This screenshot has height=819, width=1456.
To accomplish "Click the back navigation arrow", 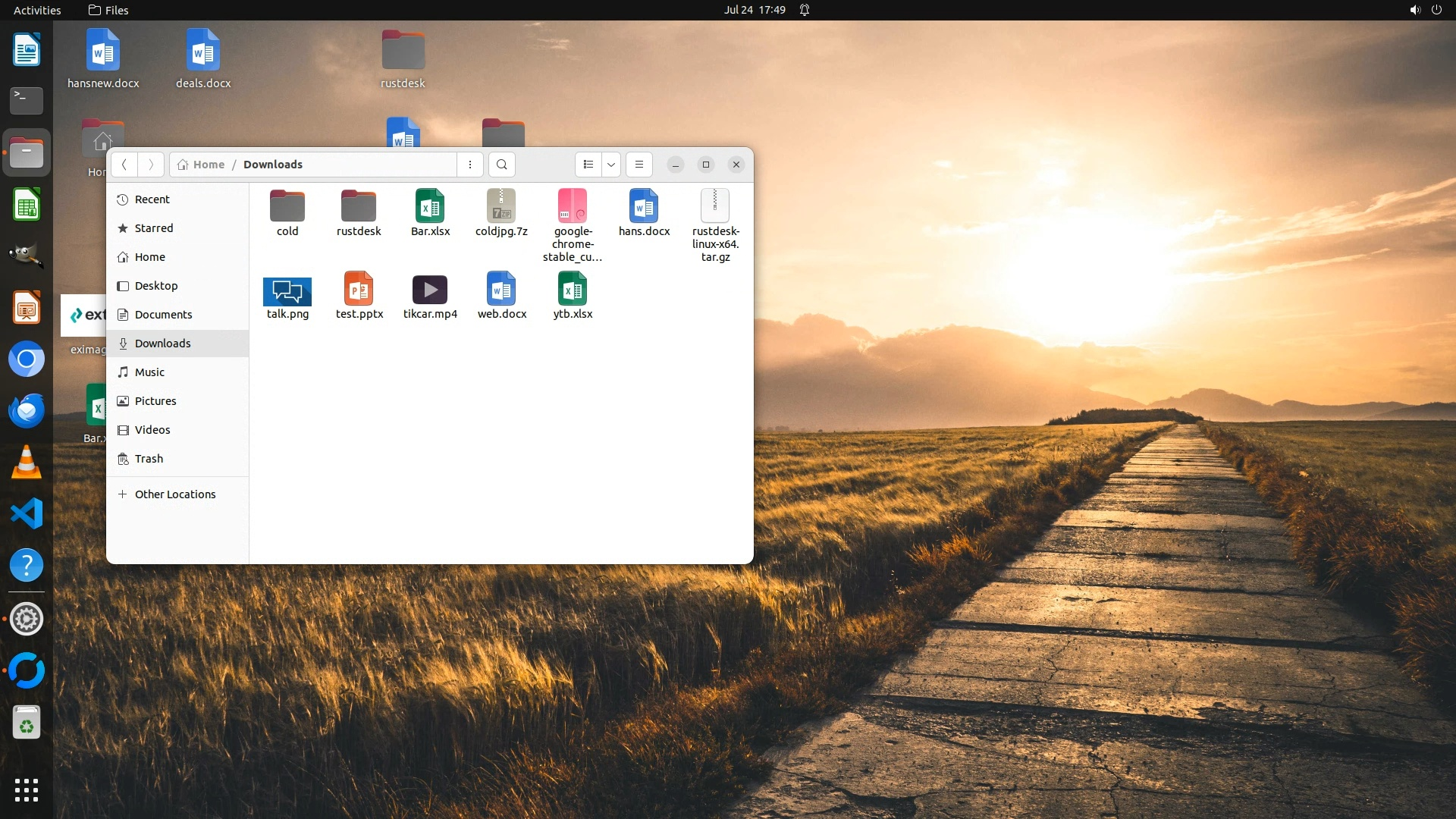I will tap(124, 165).
